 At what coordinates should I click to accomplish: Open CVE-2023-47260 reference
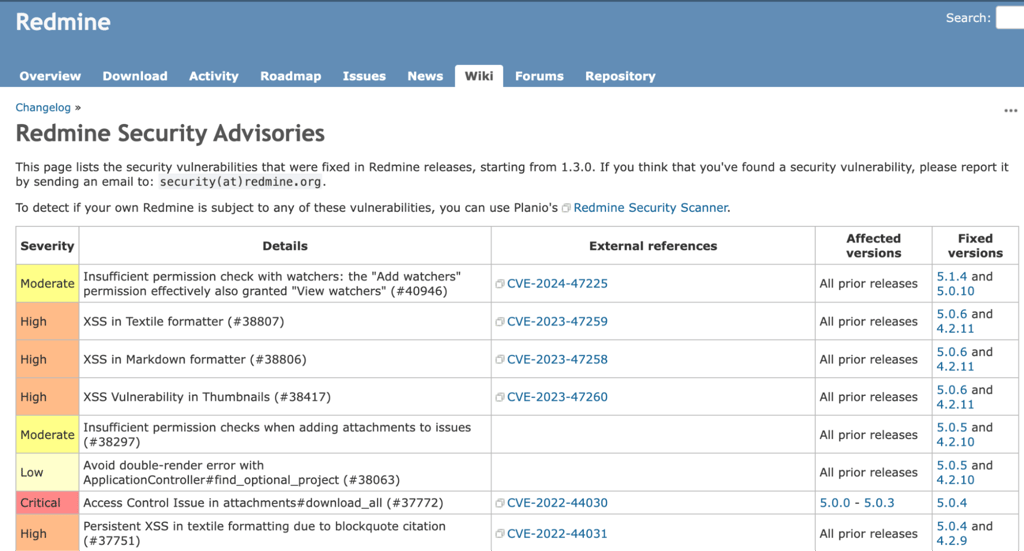tap(557, 397)
